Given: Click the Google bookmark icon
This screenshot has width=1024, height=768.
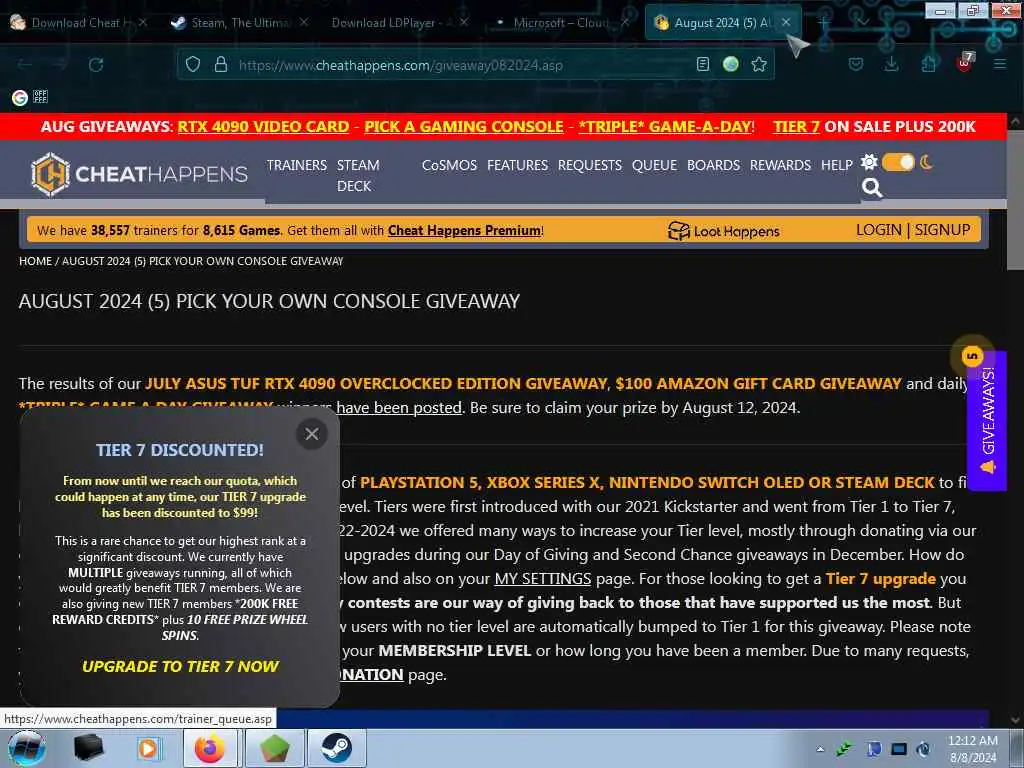Looking at the screenshot, I should (x=20, y=97).
